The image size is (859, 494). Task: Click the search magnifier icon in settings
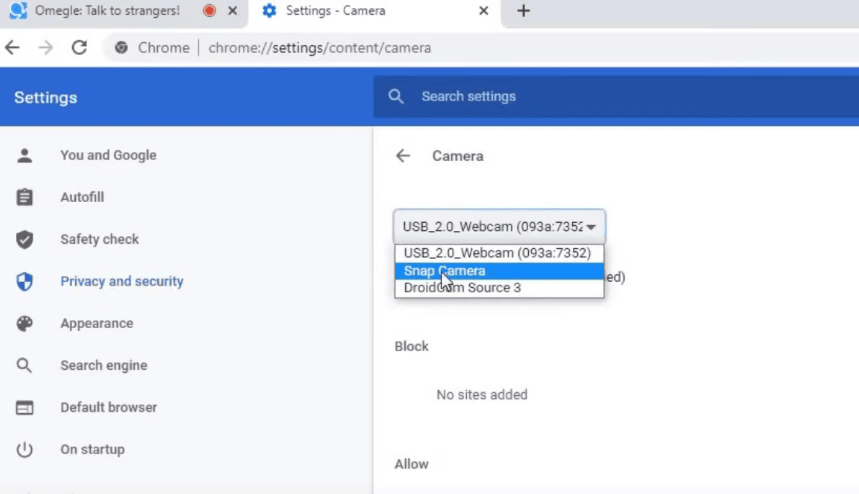coord(396,97)
